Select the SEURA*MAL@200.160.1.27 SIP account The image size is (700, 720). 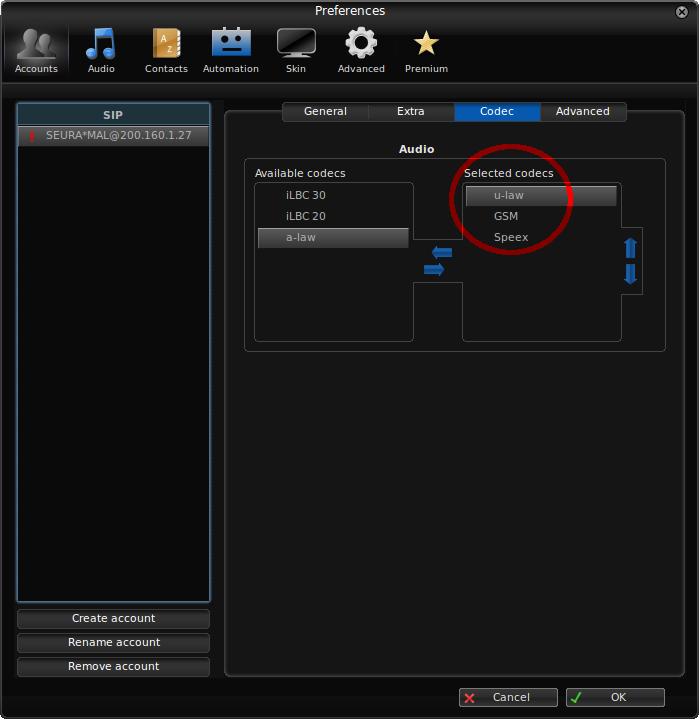[113, 135]
